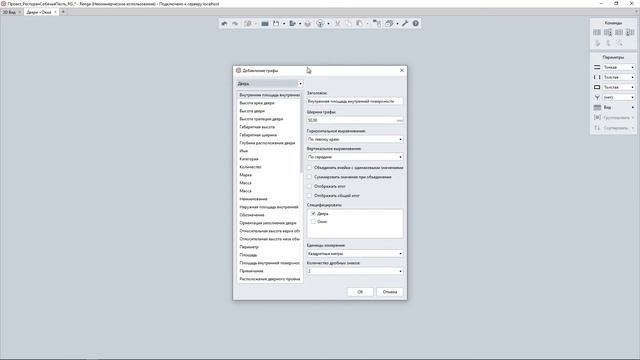Viewport: 640px width, 360px height.
Task: Enable Отображать общий итог checkbox
Action: tap(309, 196)
